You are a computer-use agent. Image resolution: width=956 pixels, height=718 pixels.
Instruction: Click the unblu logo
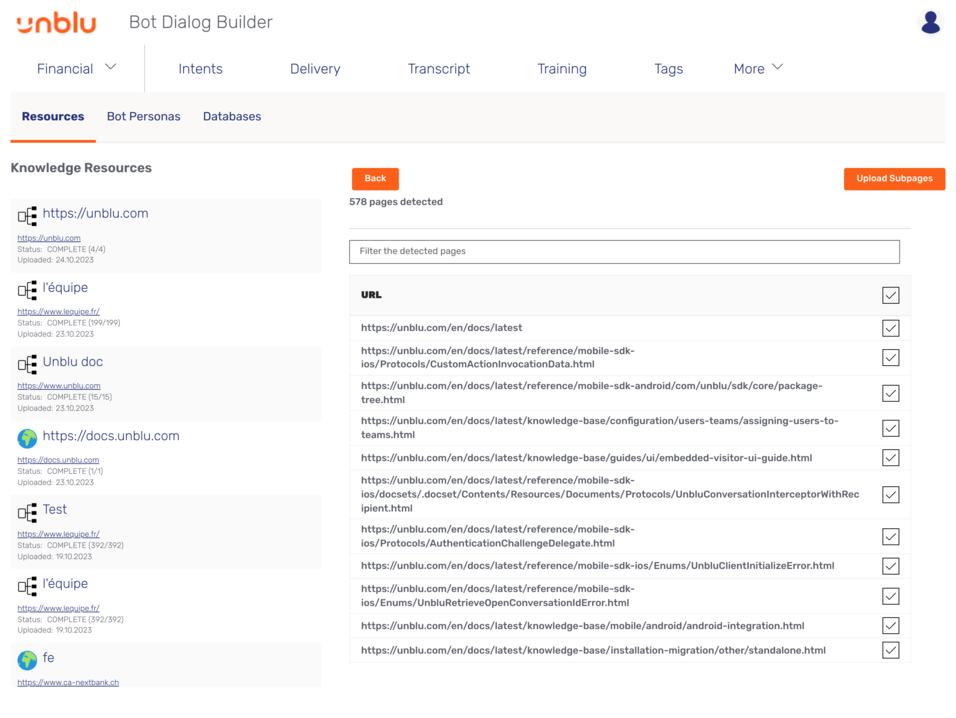(x=55, y=23)
